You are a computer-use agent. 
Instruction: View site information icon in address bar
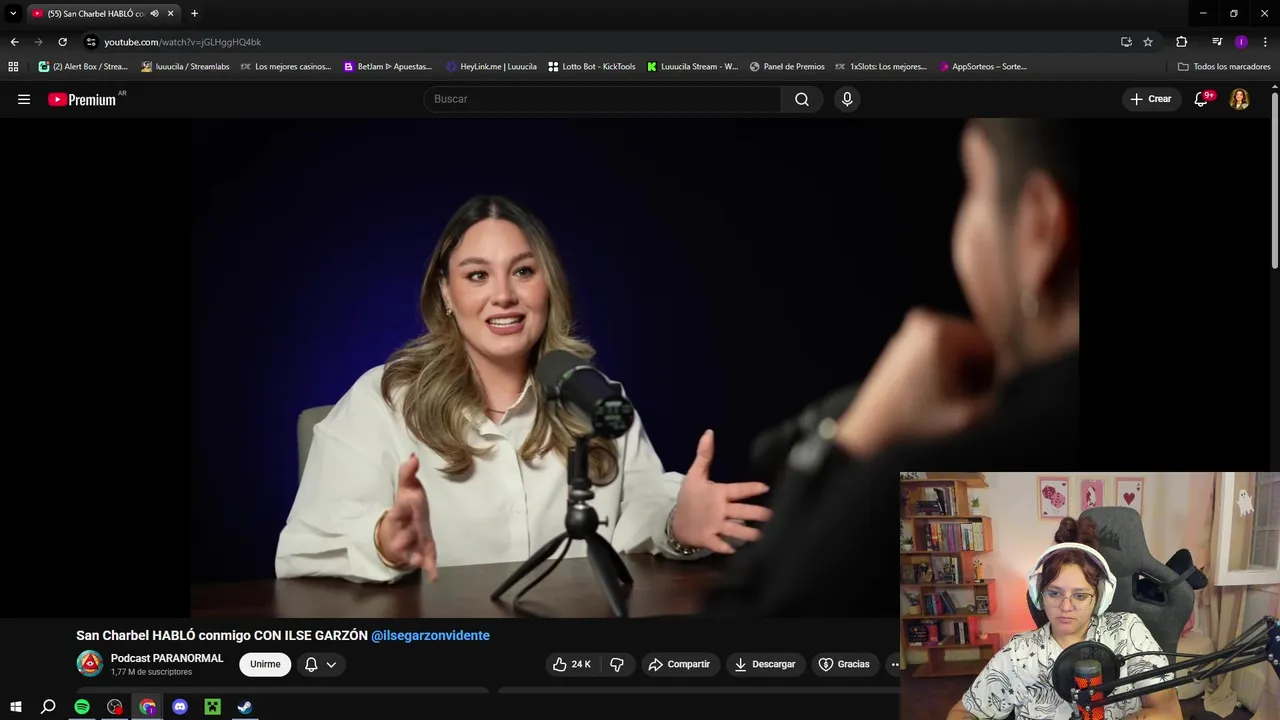point(91,42)
